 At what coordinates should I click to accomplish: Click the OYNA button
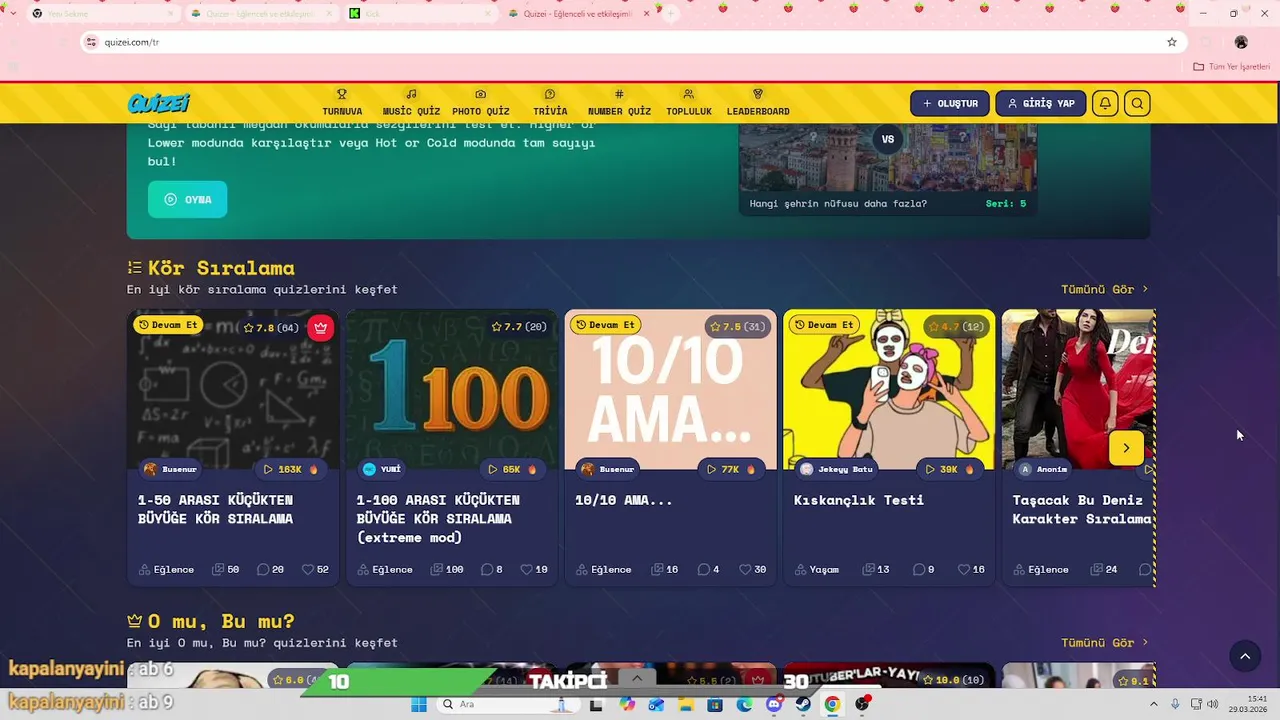[187, 199]
